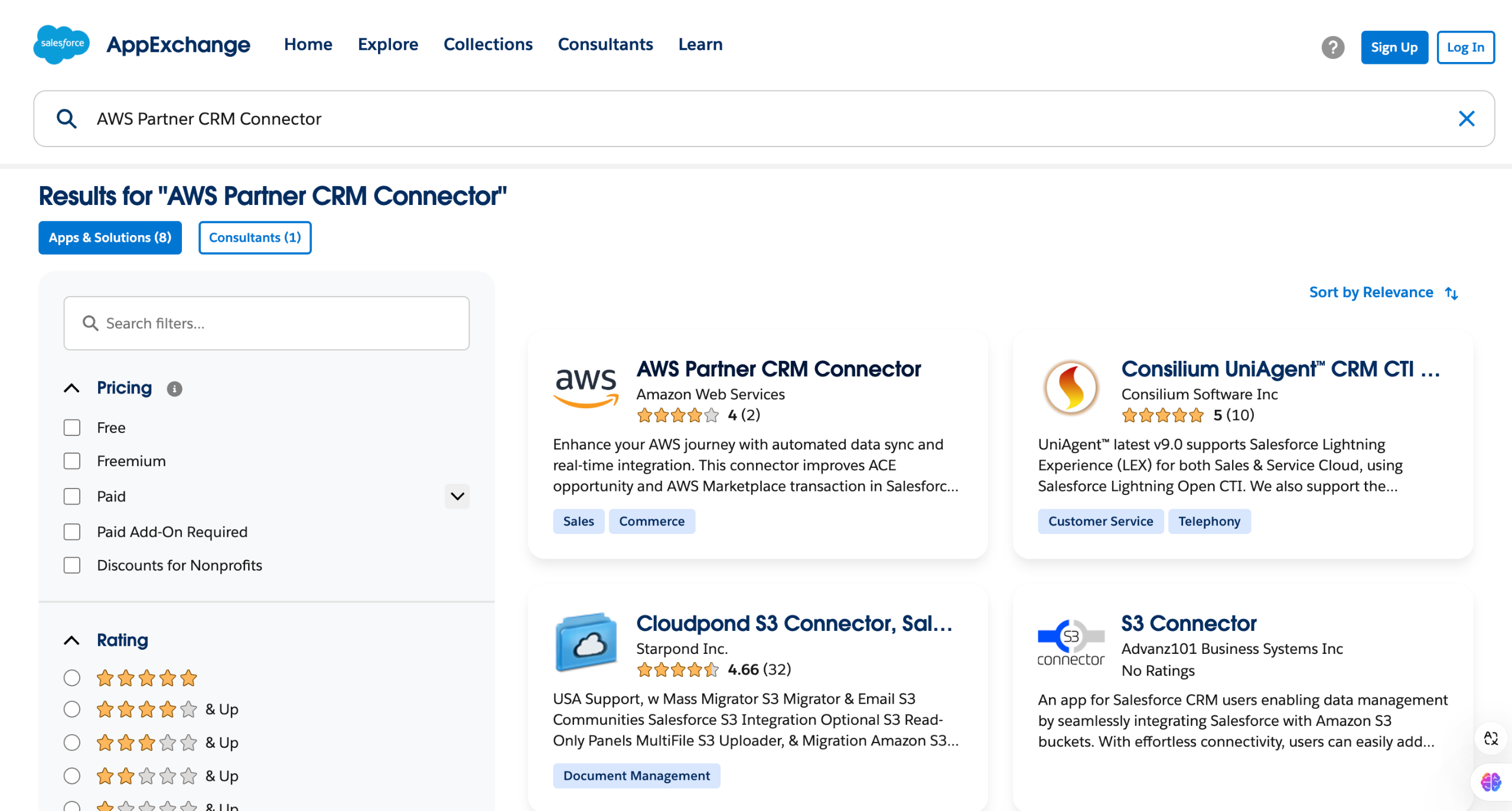Image resolution: width=1512 pixels, height=811 pixels.
Task: Click the brain icon at bottom right
Action: [1490, 782]
